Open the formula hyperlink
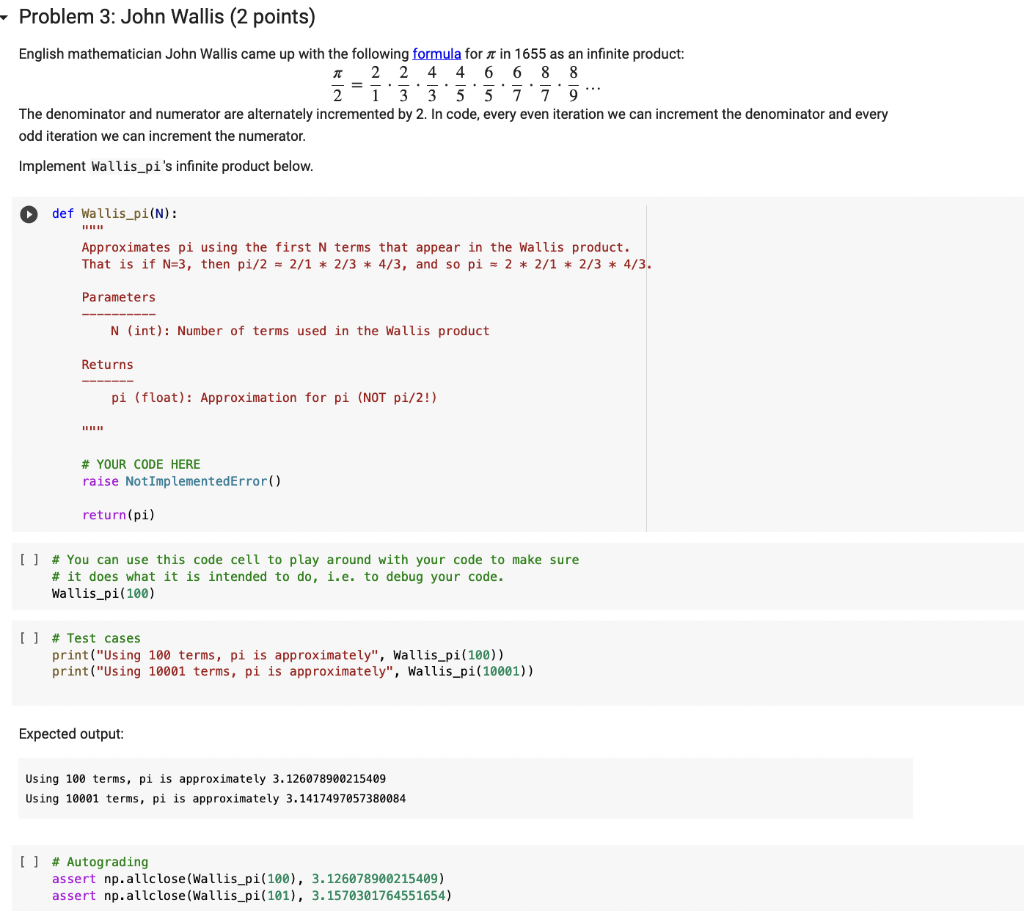This screenshot has width=1024, height=911. tap(436, 53)
